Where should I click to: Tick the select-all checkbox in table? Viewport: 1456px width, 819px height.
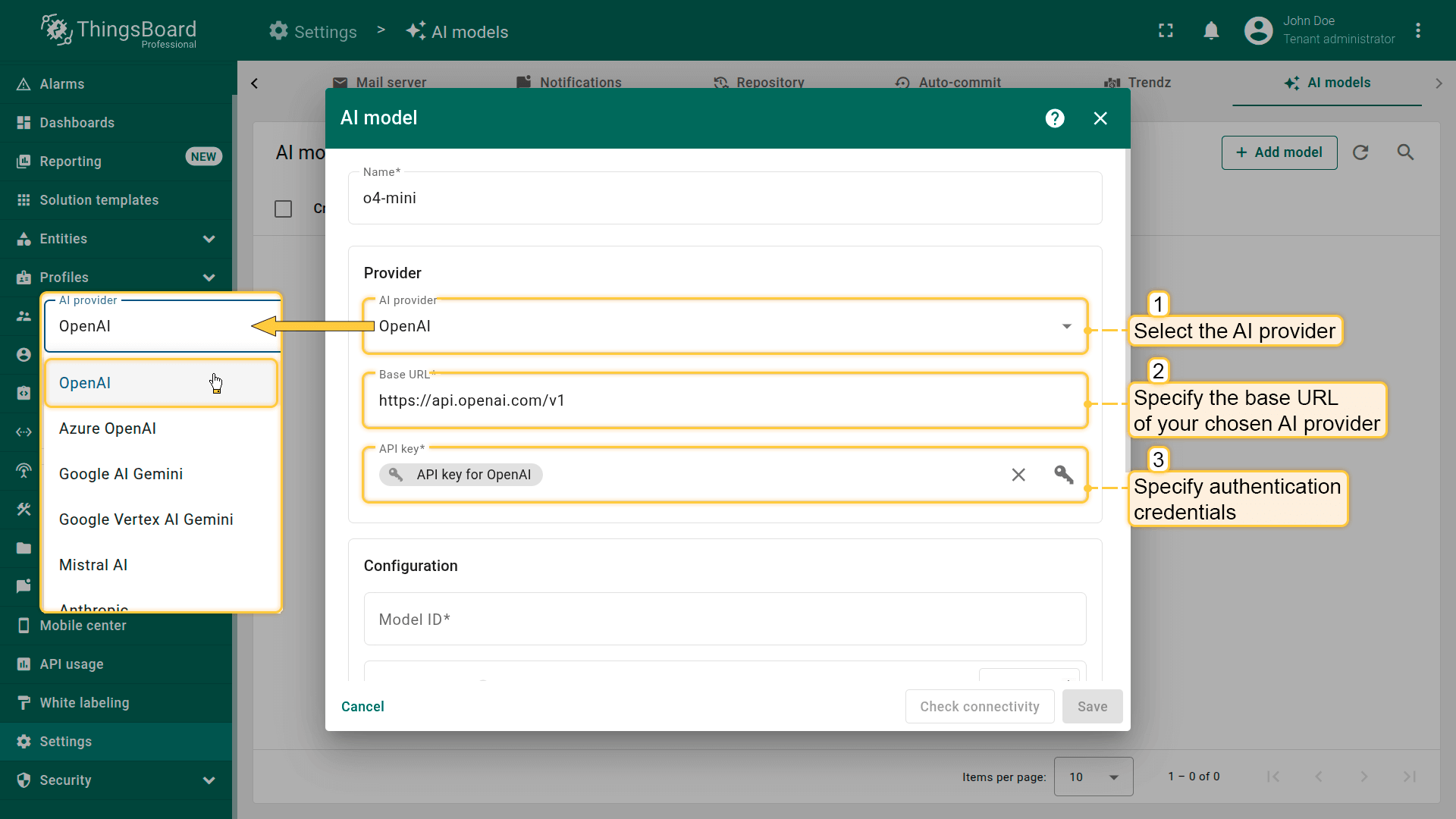pyautogui.click(x=283, y=209)
